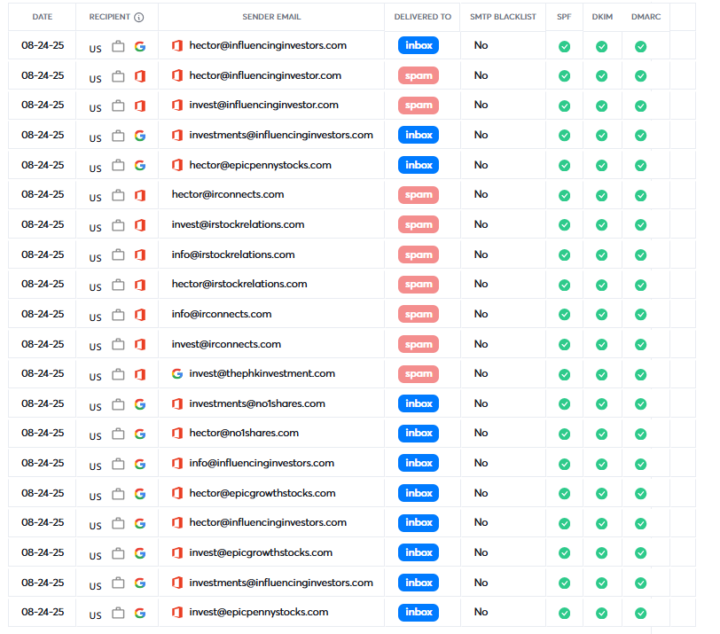Screen dimensions: 720x634
Task: Select sender hector@irconnects.com
Action: click(x=228, y=194)
